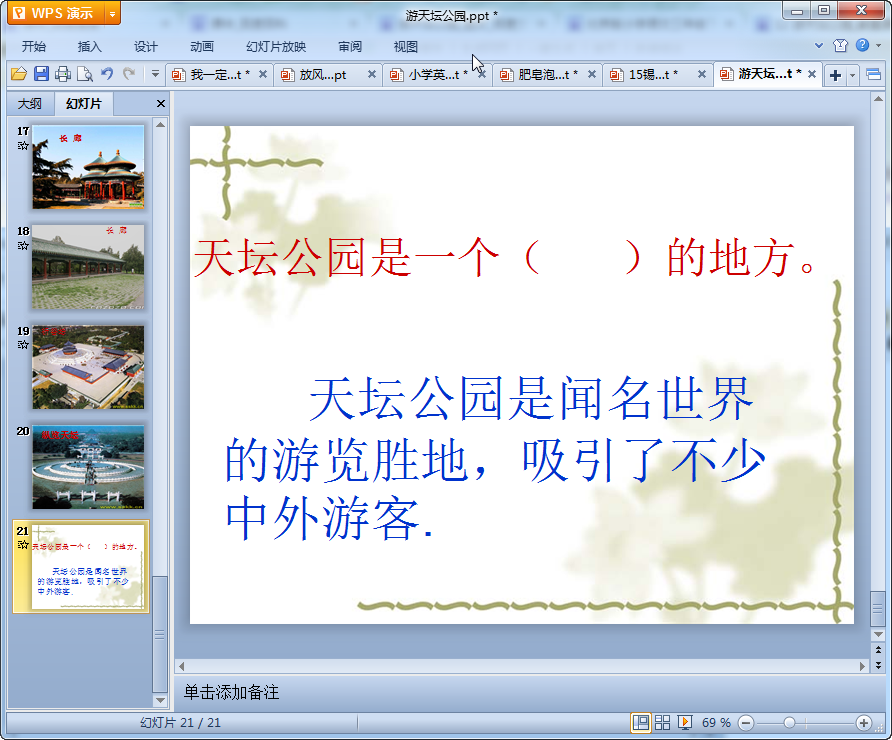Select slide 19 thumbnail

(88, 367)
